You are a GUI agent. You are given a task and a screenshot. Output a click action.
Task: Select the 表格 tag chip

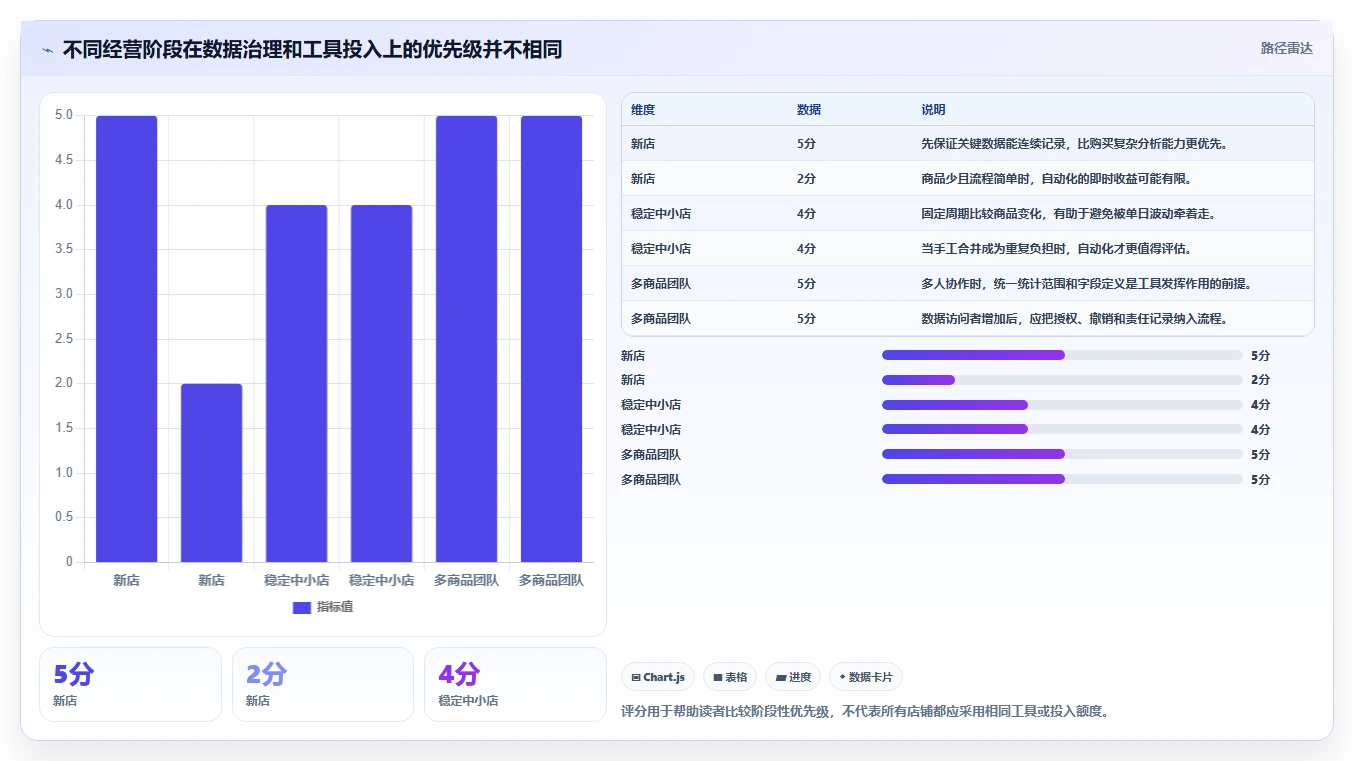tap(730, 677)
